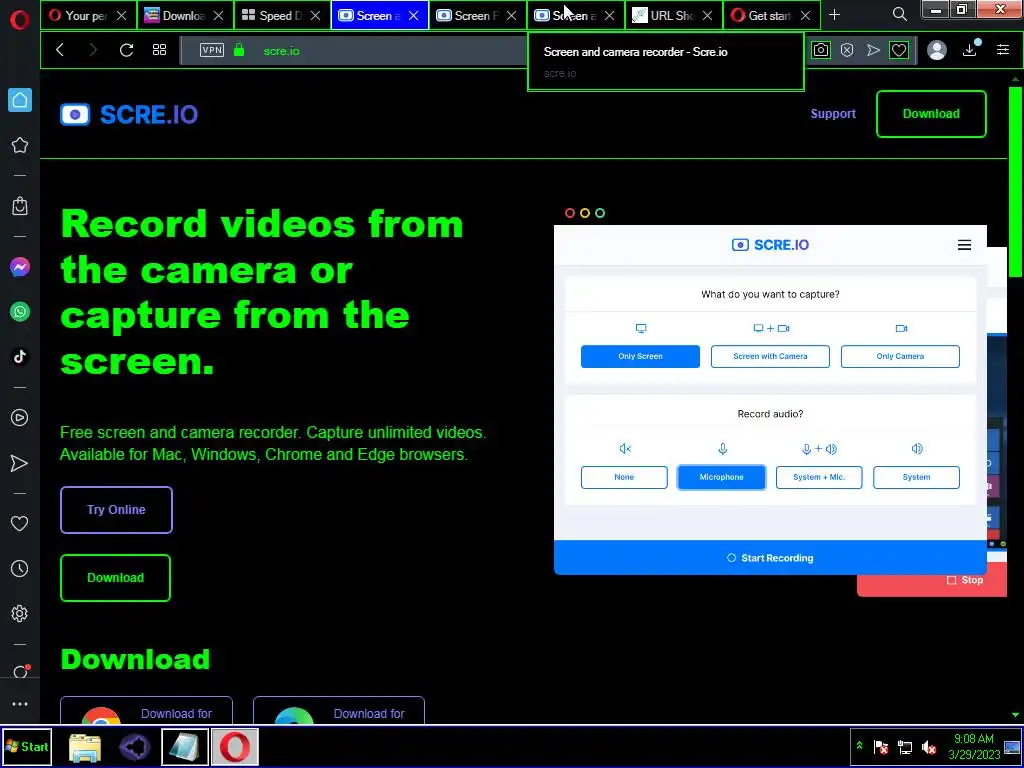The height and width of the screenshot is (768, 1024).
Task: Click the green Download button below Try Online
Action: click(116, 577)
